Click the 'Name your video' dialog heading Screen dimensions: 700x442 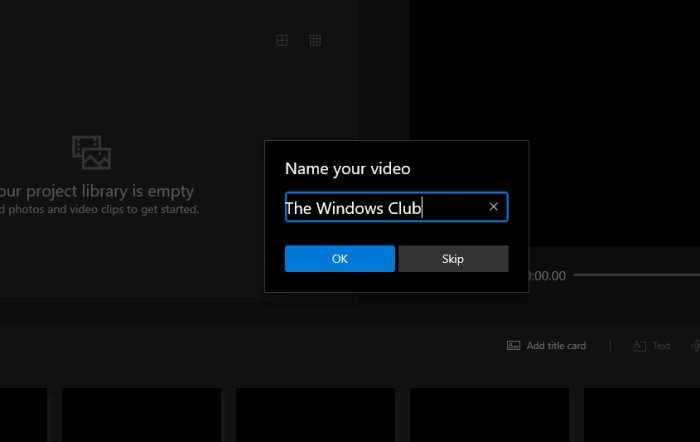click(x=348, y=169)
